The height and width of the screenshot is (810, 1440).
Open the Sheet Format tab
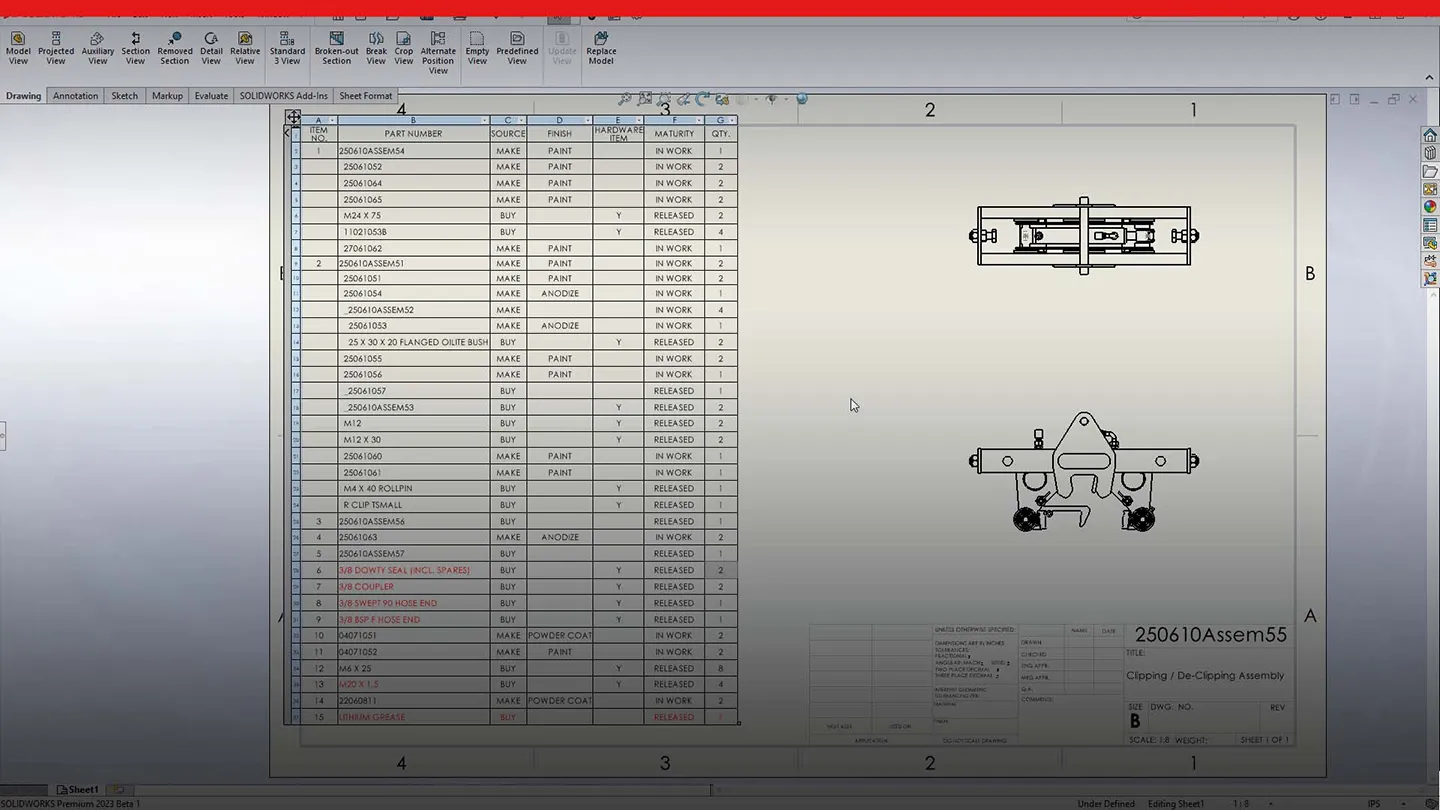click(365, 95)
